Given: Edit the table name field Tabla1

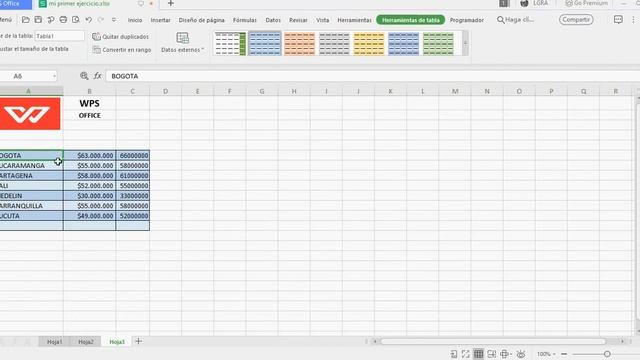Looking at the screenshot, I should click(60, 36).
